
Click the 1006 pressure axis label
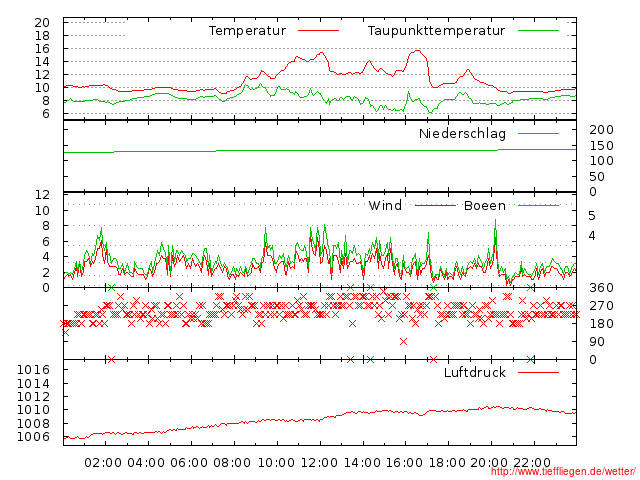click(33, 437)
